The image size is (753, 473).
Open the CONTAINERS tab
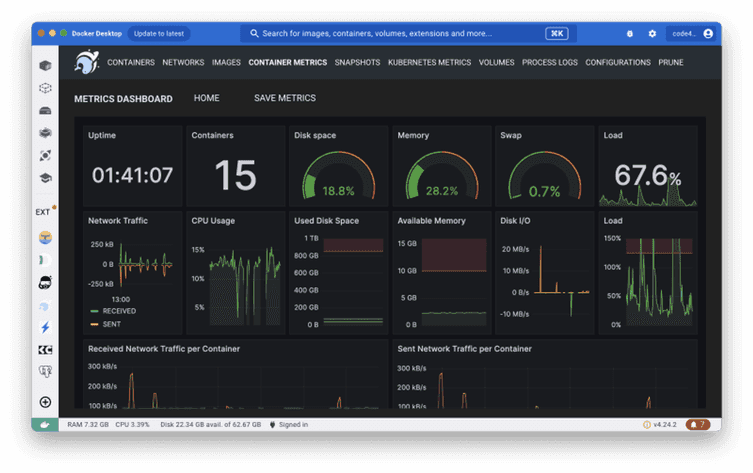[131, 62]
